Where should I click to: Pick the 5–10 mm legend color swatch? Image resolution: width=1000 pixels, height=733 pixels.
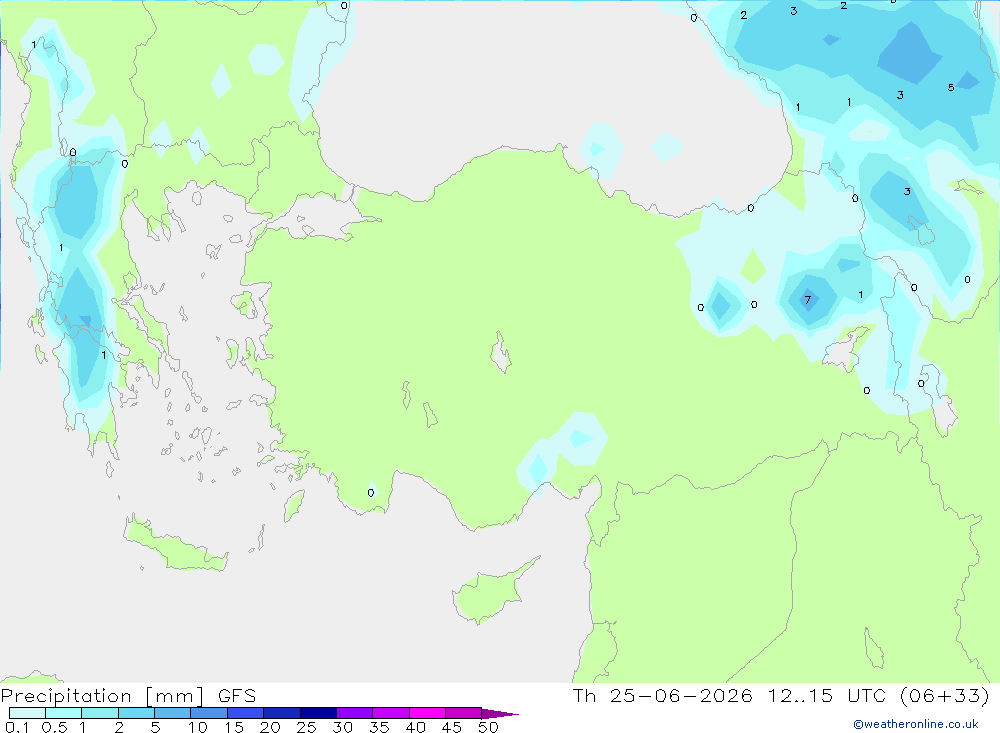pyautogui.click(x=173, y=713)
